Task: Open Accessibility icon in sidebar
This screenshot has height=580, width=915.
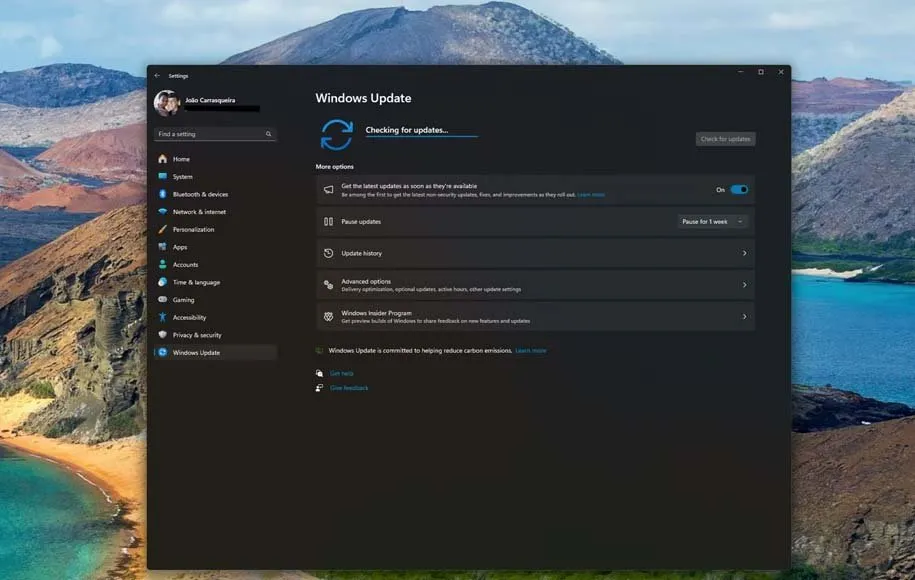Action: [x=162, y=317]
